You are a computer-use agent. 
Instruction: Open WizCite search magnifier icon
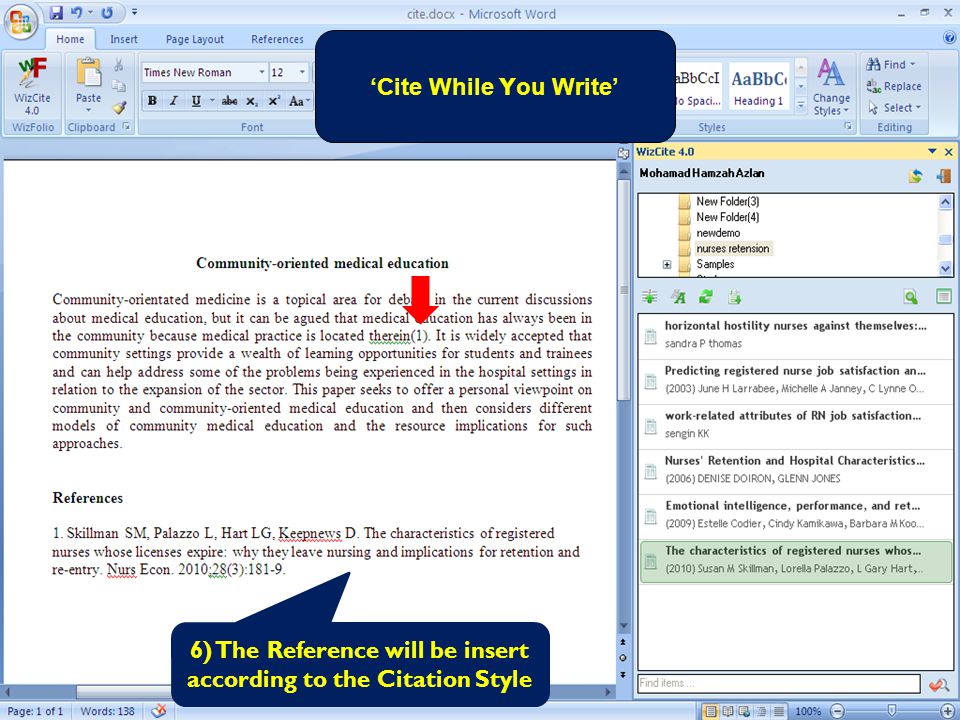(911, 297)
